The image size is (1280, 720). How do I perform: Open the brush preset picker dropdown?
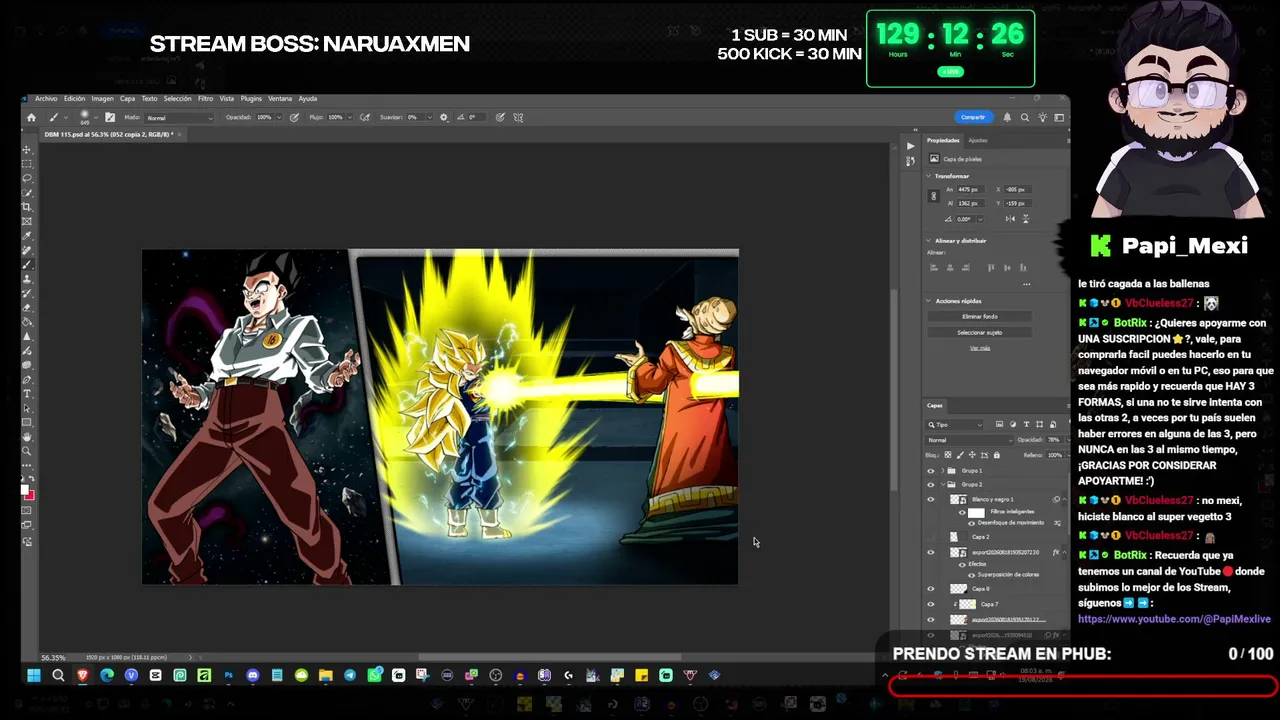[x=97, y=117]
